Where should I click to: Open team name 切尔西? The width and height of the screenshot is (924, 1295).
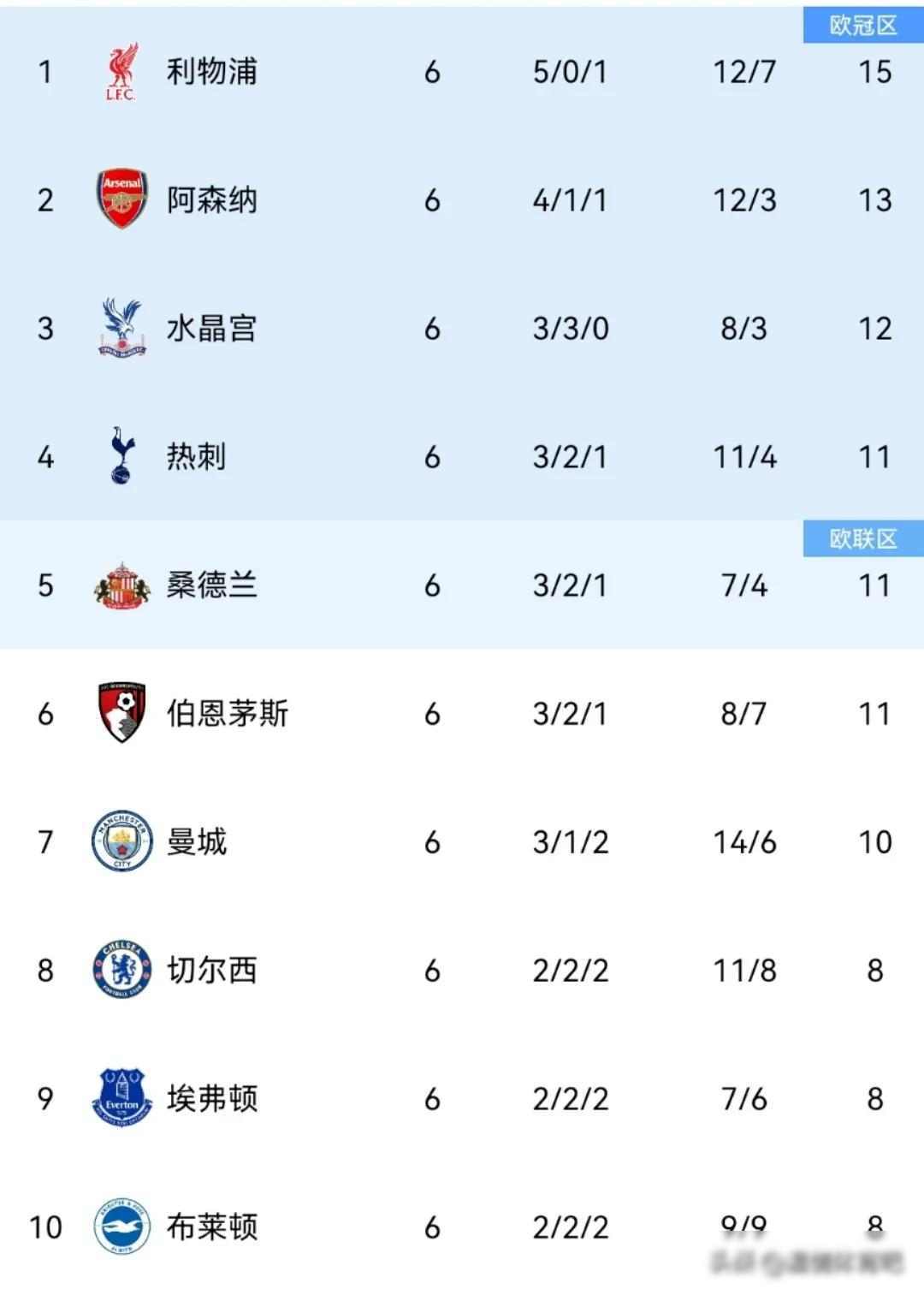(x=211, y=970)
